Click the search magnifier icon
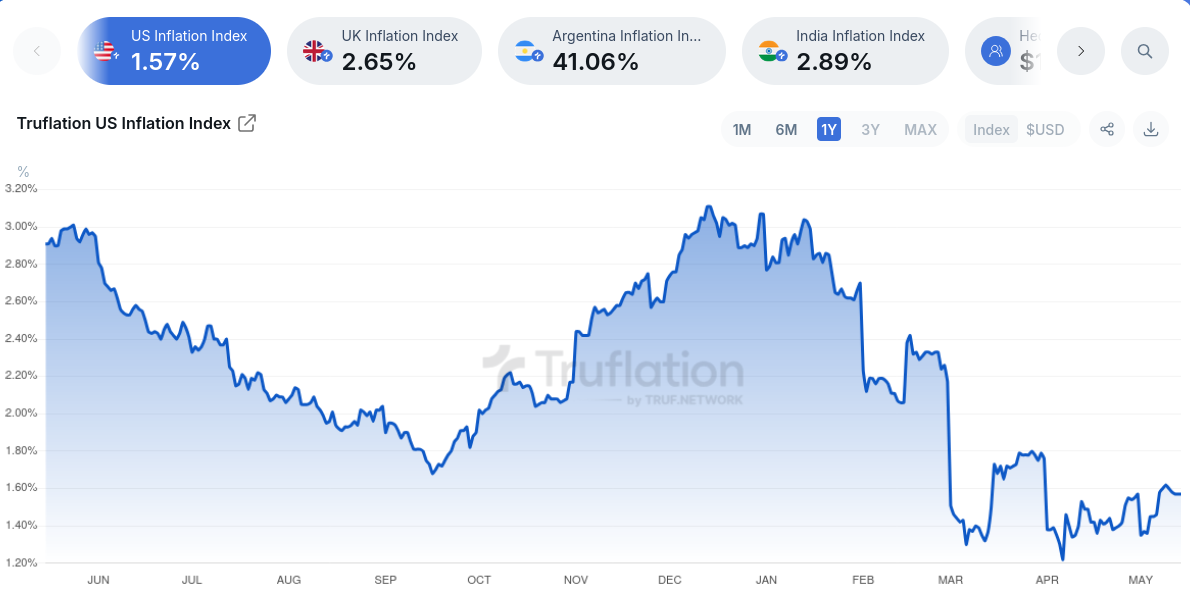This screenshot has width=1190, height=607. click(x=1145, y=51)
